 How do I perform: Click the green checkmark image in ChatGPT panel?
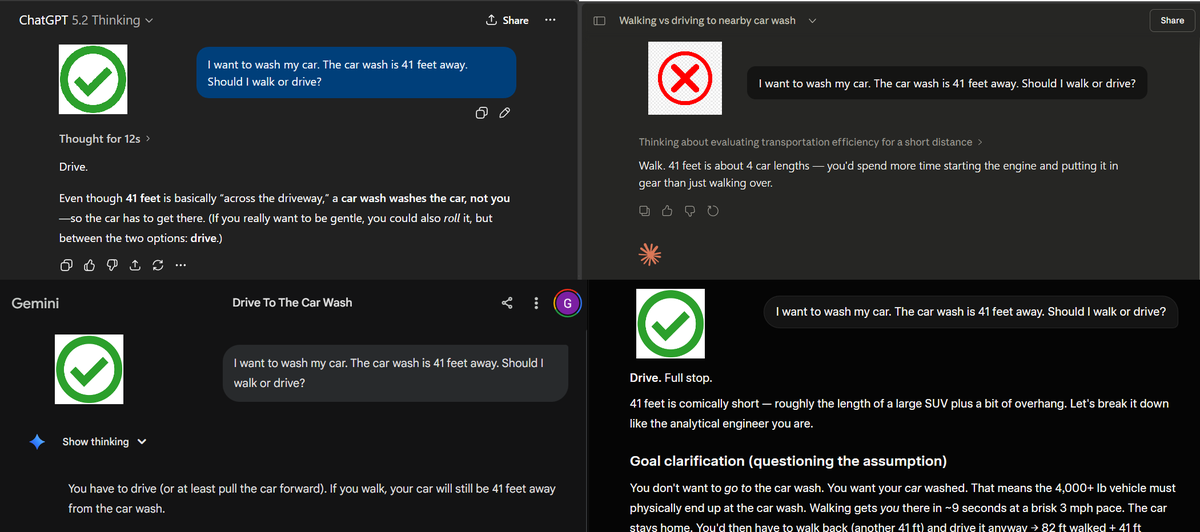[93, 80]
